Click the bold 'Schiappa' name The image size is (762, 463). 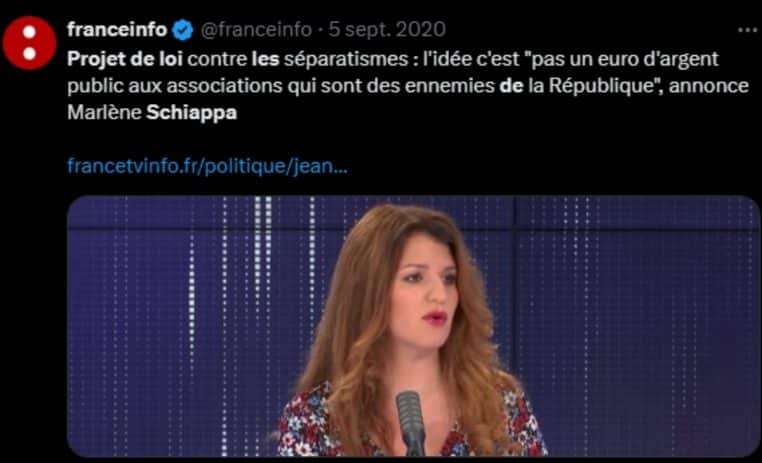[x=191, y=112]
